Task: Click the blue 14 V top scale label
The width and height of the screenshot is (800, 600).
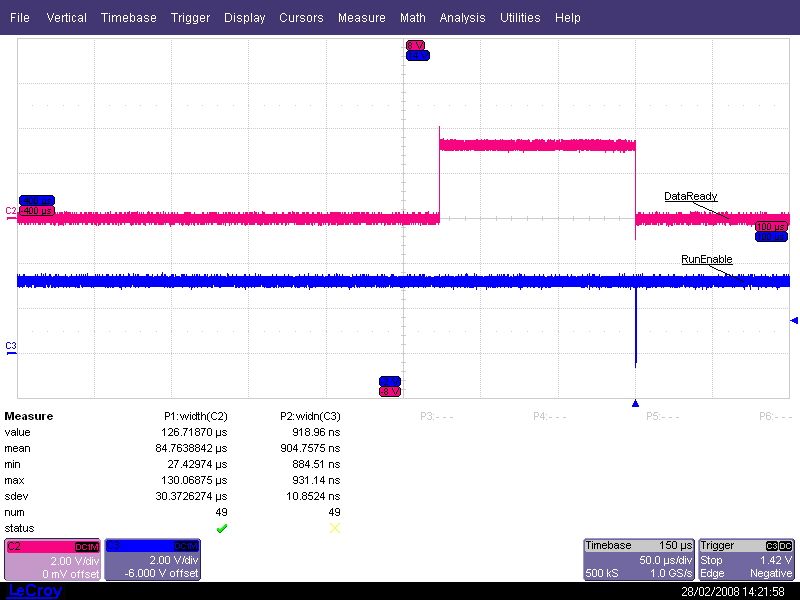Action: click(x=418, y=55)
